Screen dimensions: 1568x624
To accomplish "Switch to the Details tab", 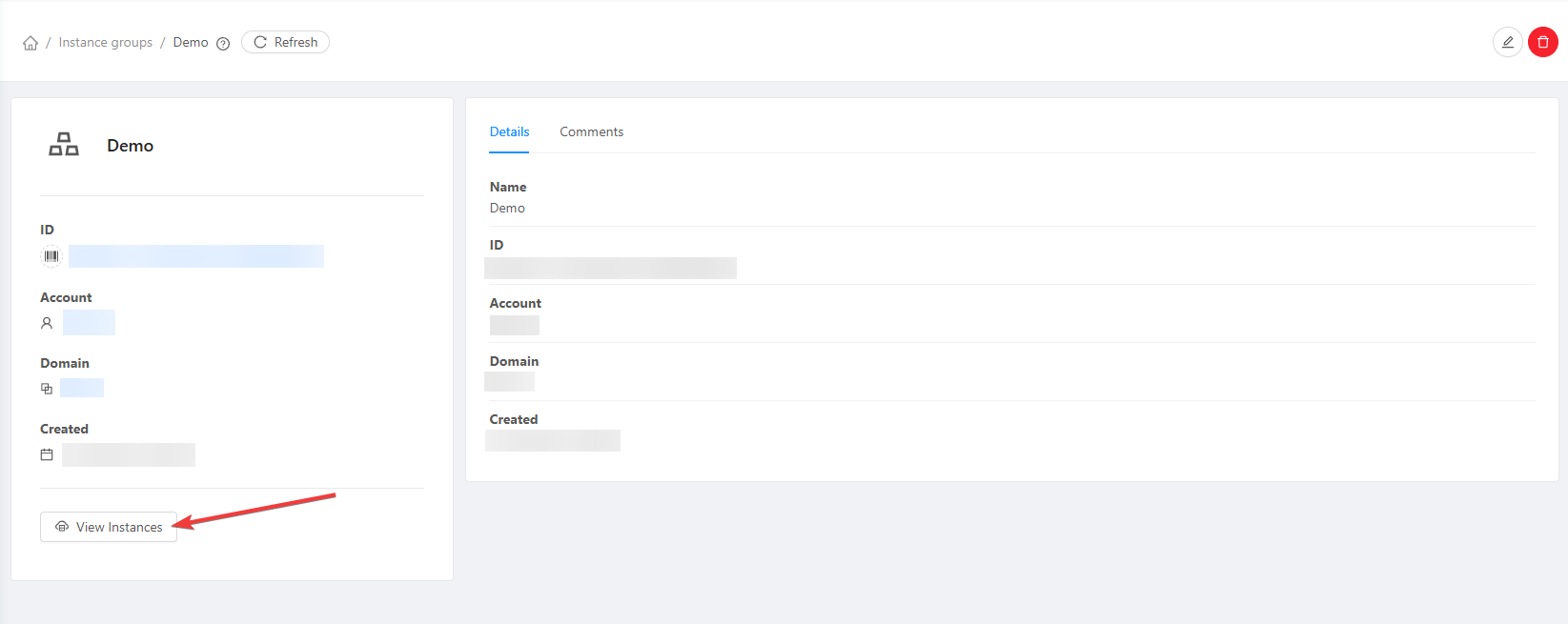I will point(509,132).
